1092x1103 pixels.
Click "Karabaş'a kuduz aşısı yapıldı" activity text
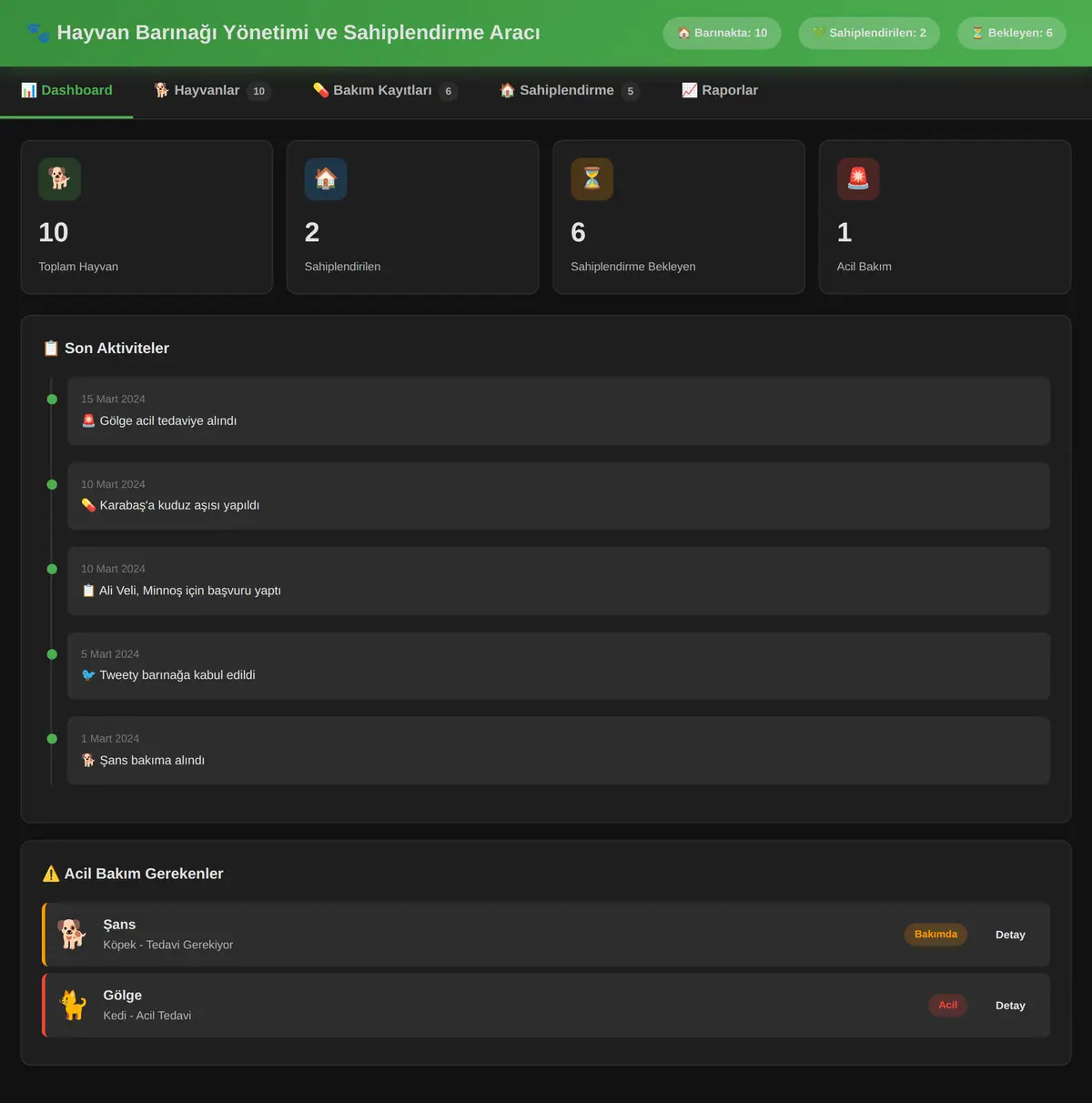[x=179, y=505]
